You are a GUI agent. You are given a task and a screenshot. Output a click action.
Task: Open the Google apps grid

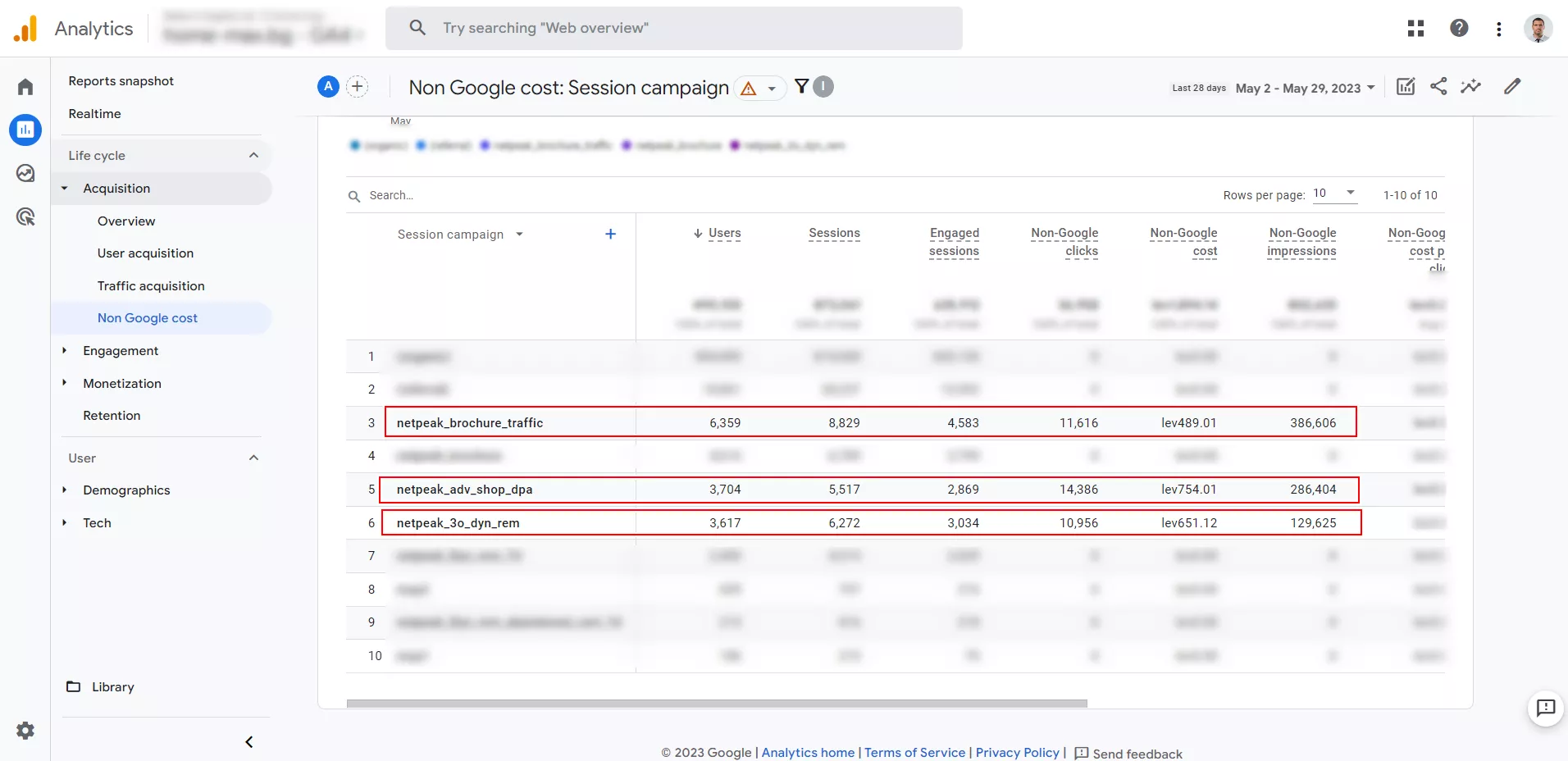pos(1415,29)
